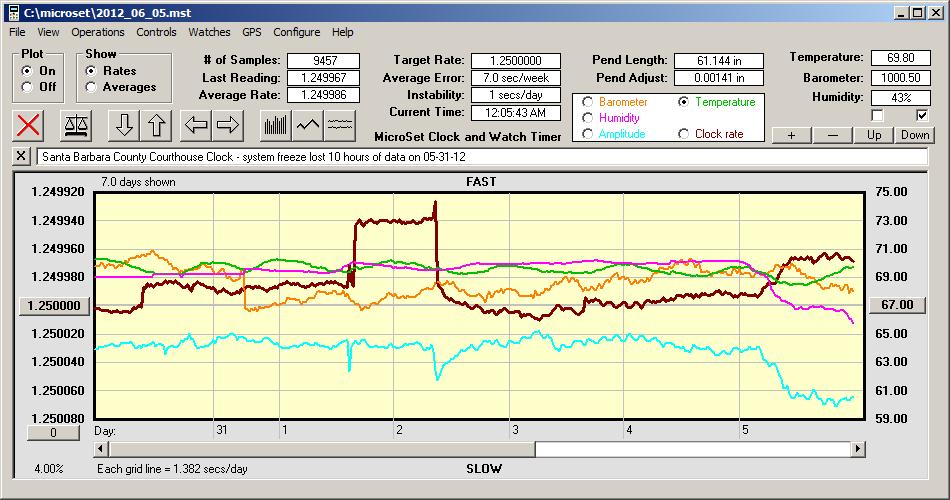Click the Down button
950x500 pixels.
(915, 135)
